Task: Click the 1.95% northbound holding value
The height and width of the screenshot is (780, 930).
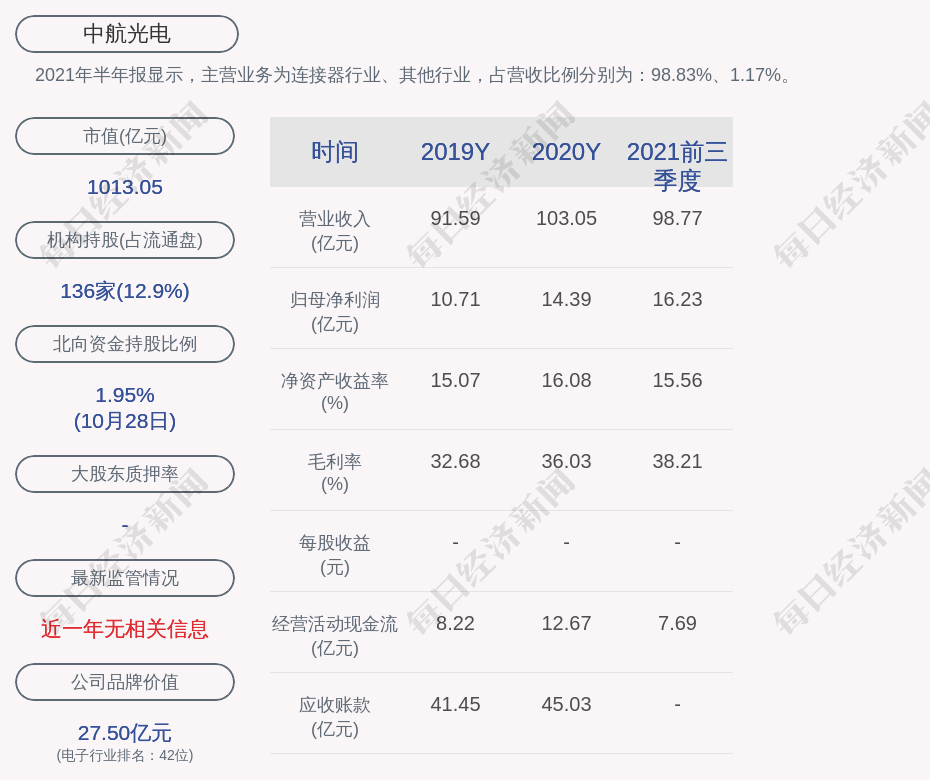Action: (x=125, y=395)
